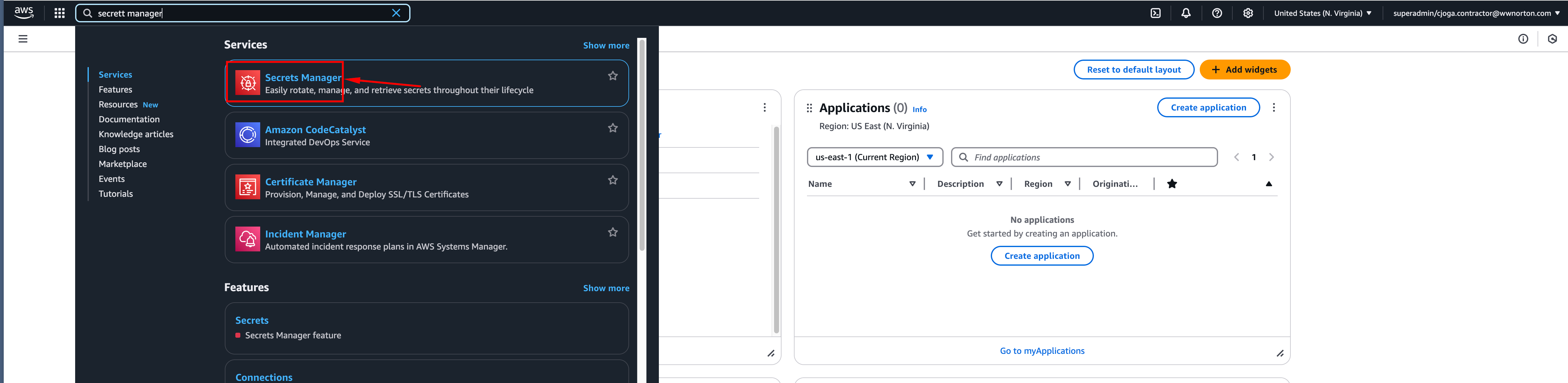Click the Incident Manager pink icon

click(x=248, y=239)
